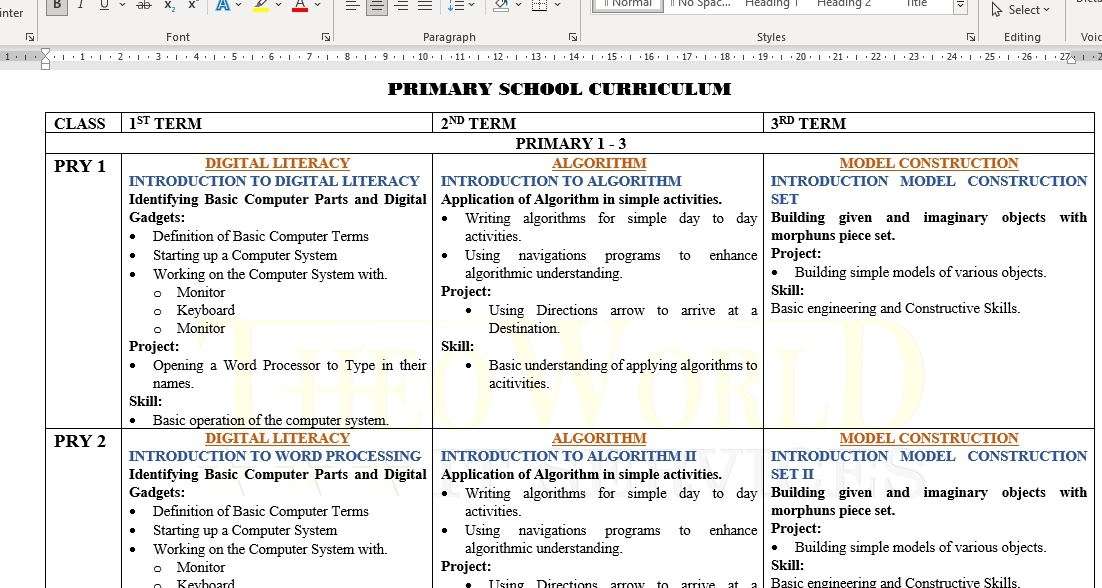Click MODEL CONSTRUCTION heading in PRY 1 row
The height and width of the screenshot is (588, 1102).
tap(928, 163)
